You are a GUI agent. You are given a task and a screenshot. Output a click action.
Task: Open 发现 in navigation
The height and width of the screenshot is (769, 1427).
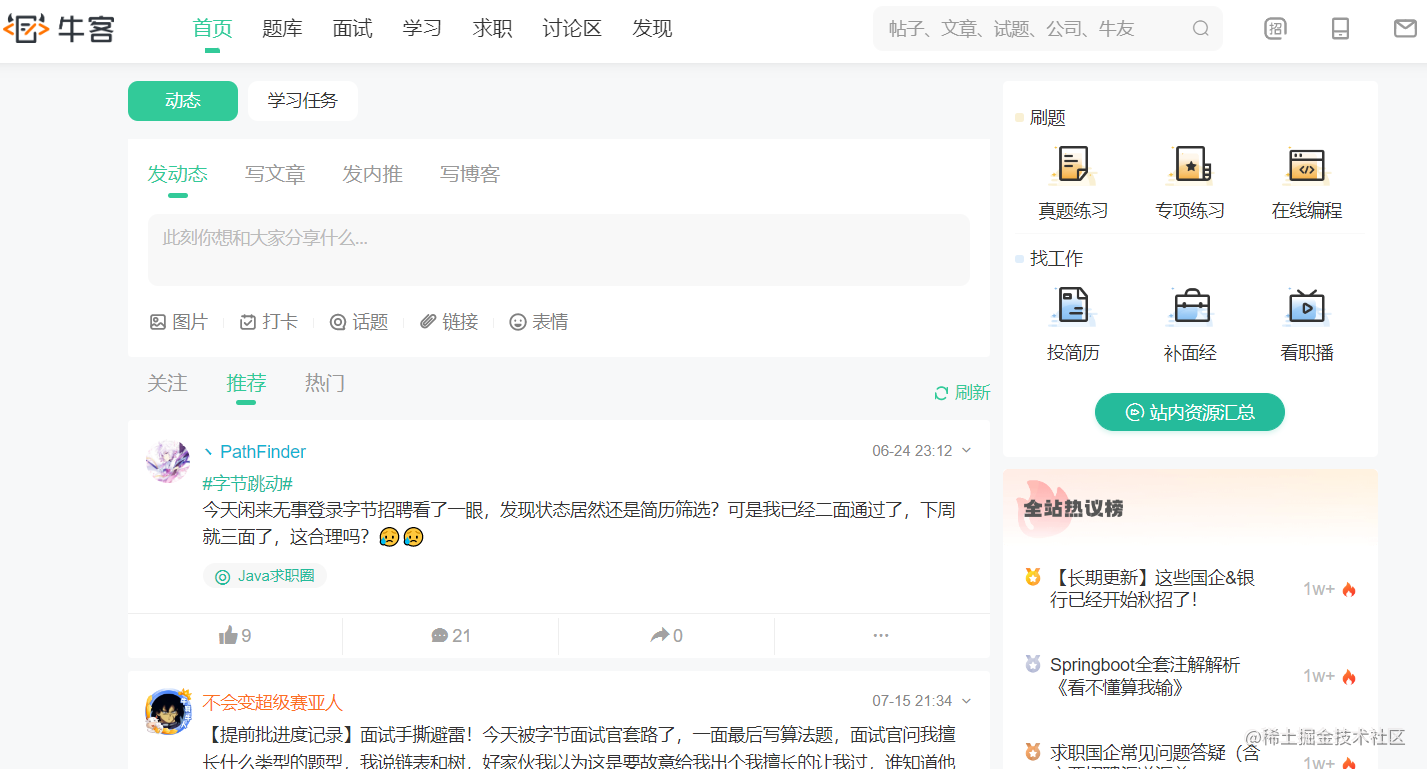click(652, 29)
